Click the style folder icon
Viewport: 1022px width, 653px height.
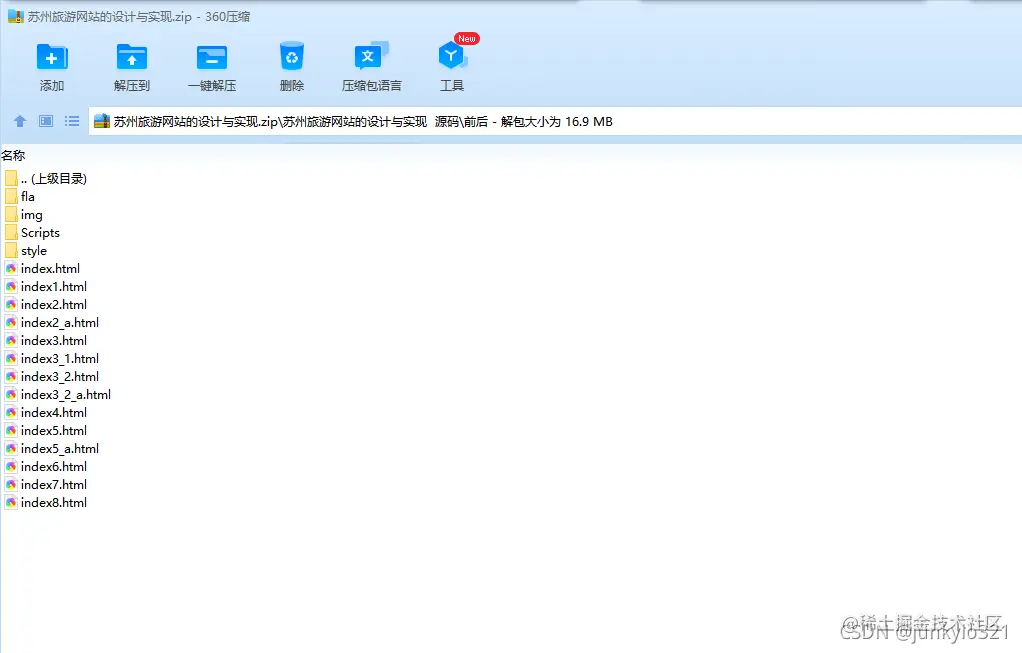click(11, 251)
